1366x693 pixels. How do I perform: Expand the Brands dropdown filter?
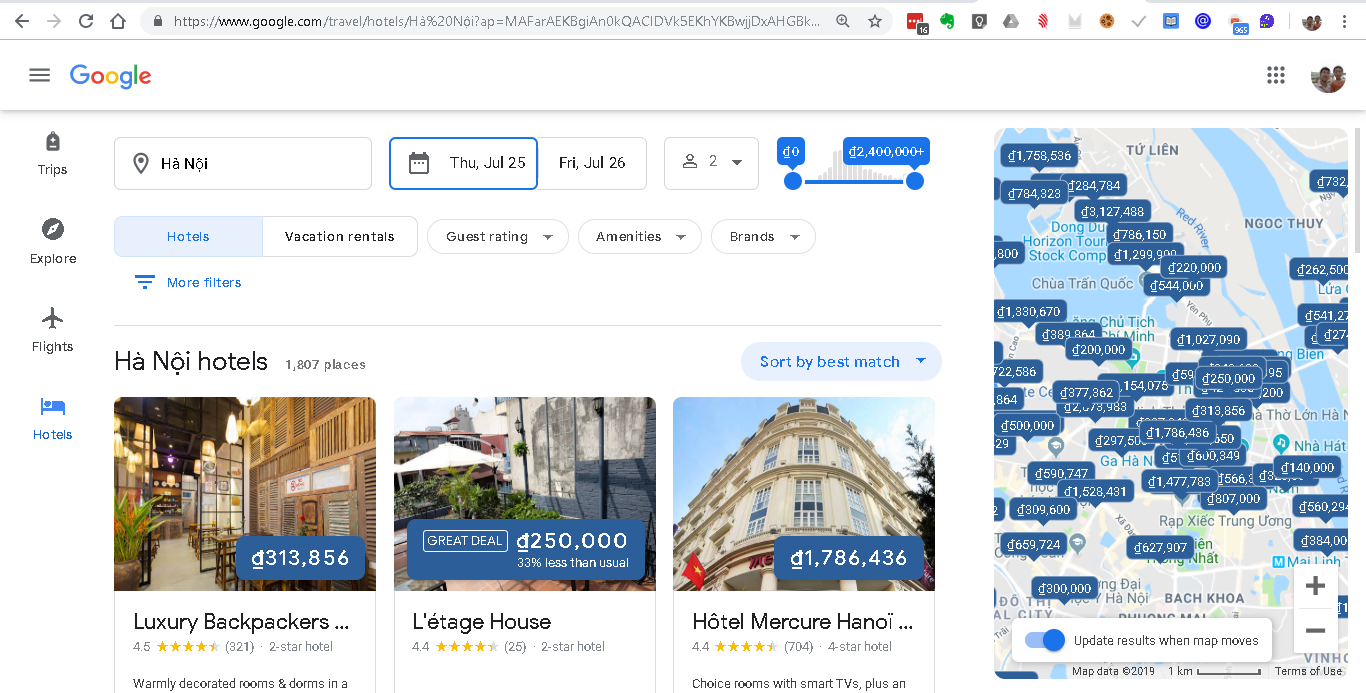point(763,237)
